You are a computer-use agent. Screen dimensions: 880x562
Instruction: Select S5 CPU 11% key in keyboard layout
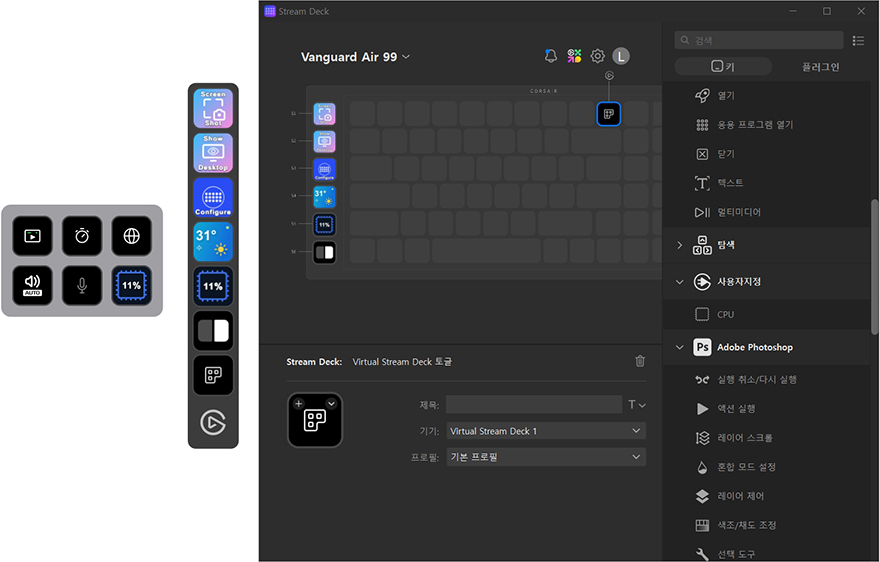point(324,225)
